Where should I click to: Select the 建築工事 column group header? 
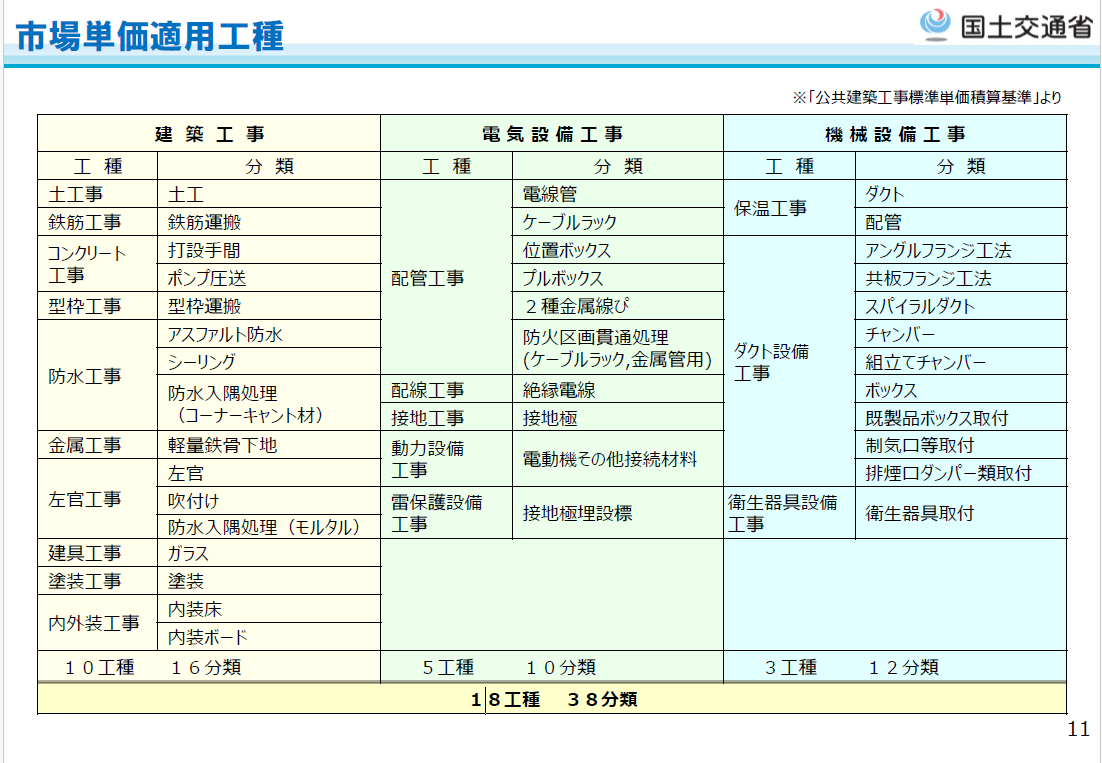coord(209,133)
